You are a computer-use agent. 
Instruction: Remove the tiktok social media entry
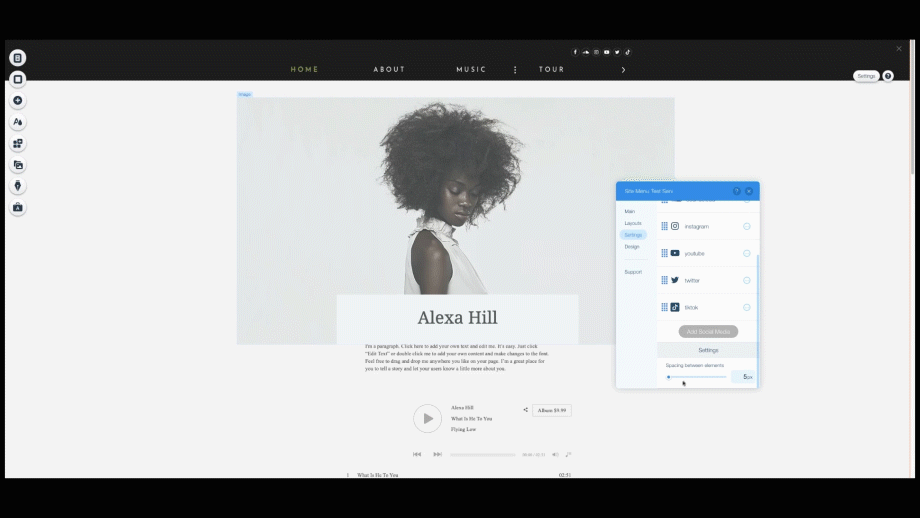(x=747, y=307)
